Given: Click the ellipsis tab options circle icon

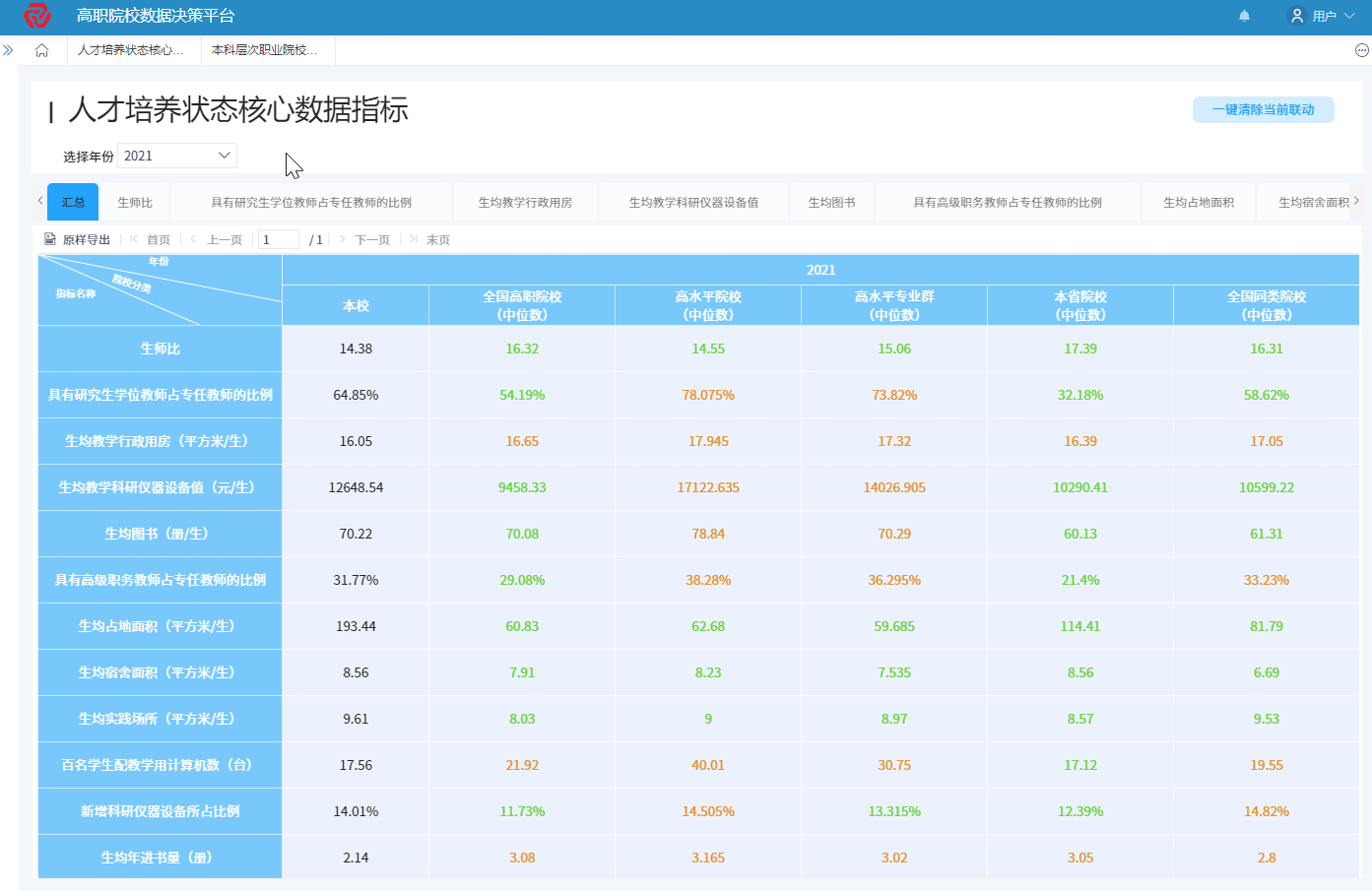Looking at the screenshot, I should tap(1362, 48).
